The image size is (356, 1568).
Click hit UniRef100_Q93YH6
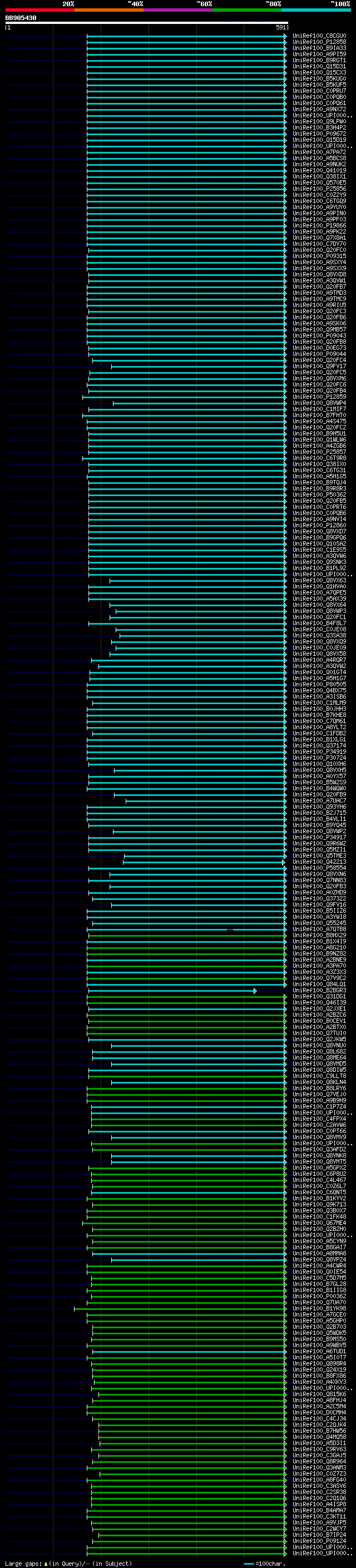point(319,807)
